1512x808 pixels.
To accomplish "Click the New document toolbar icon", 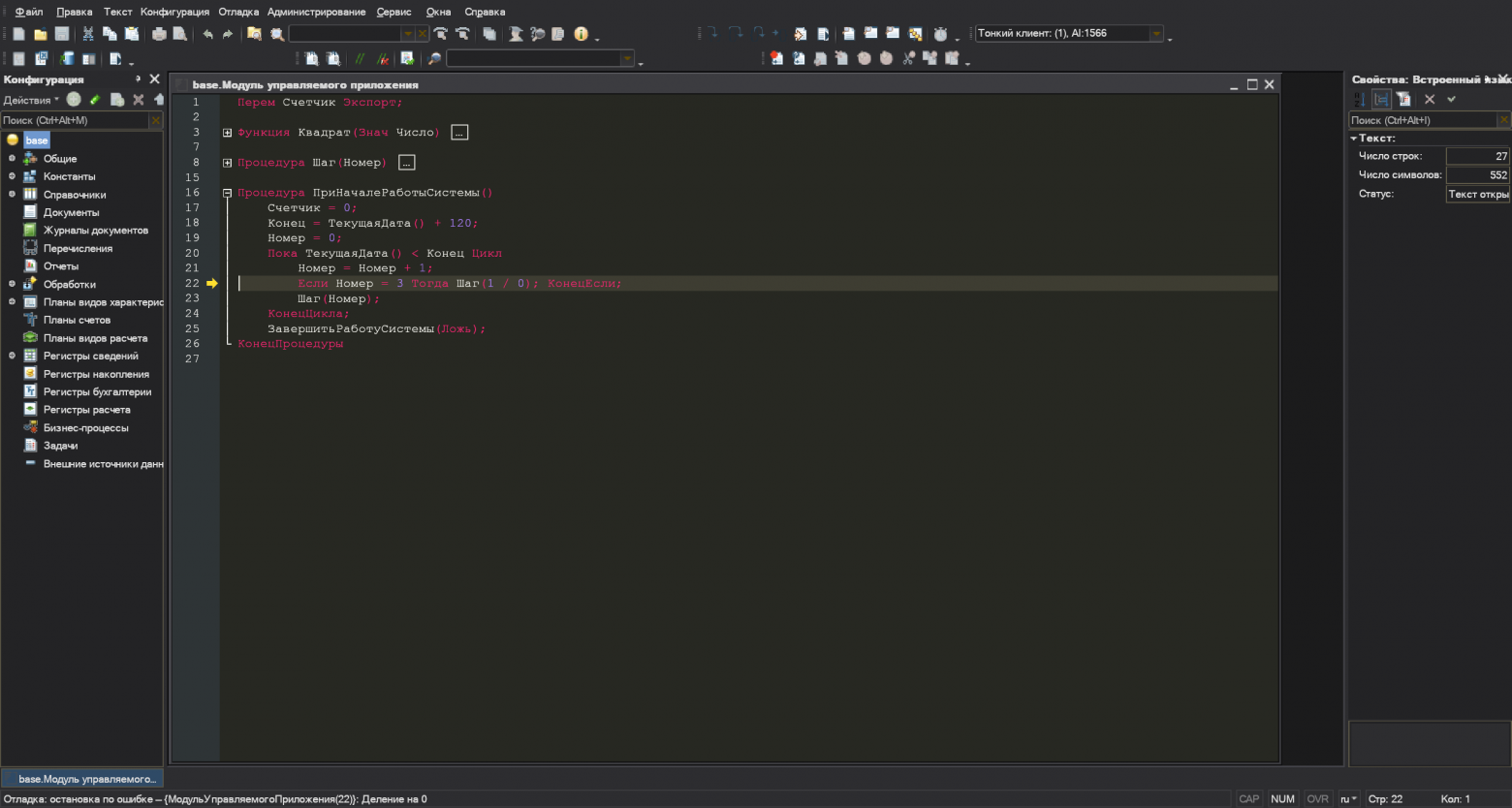I will click(x=18, y=34).
